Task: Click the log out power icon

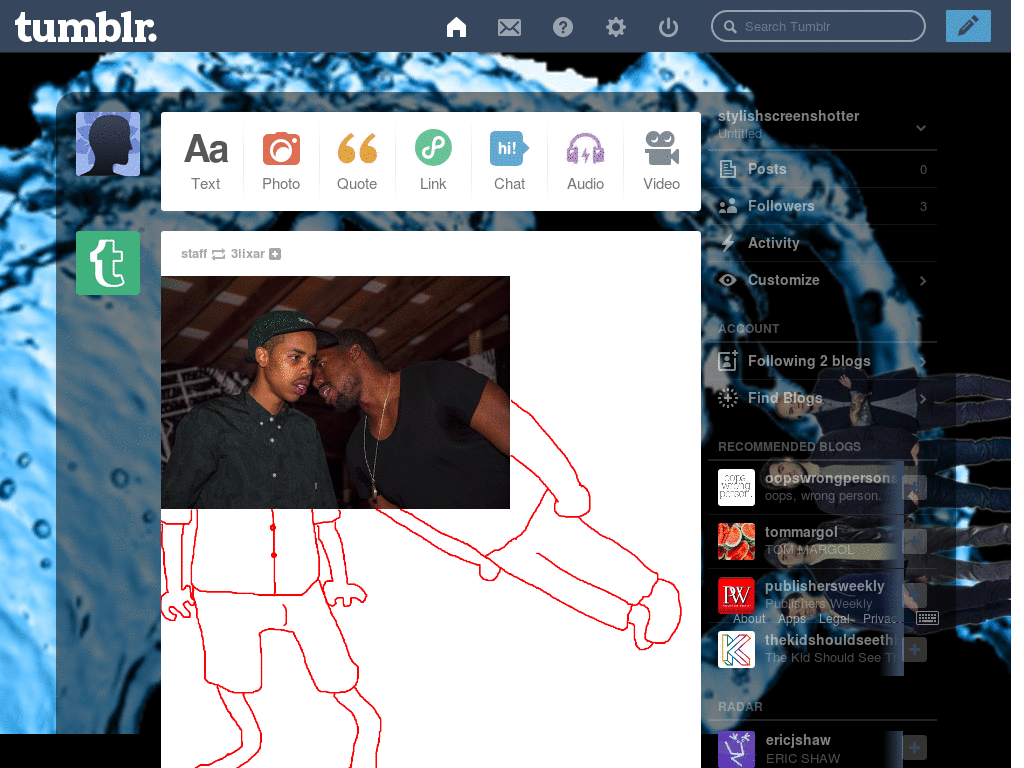Action: click(668, 27)
